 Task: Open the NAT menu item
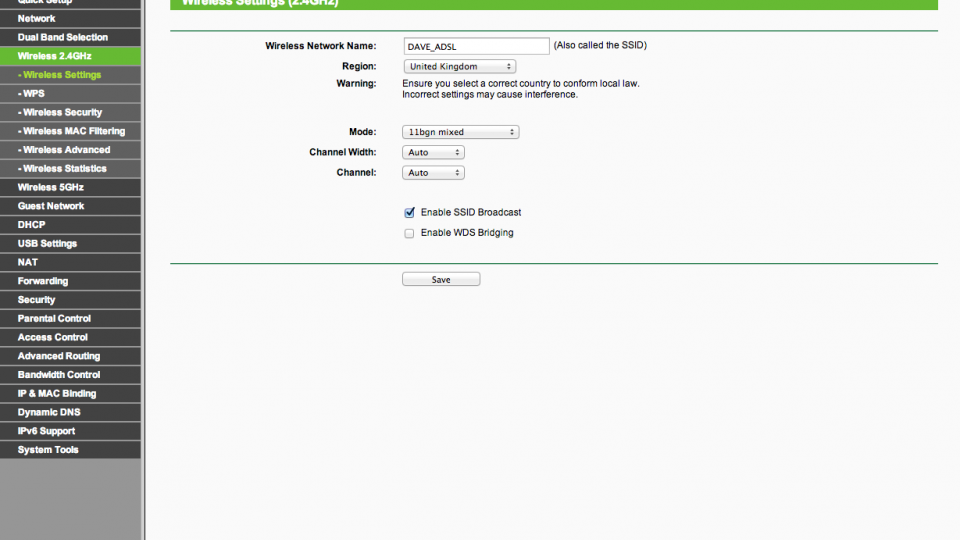pos(70,262)
